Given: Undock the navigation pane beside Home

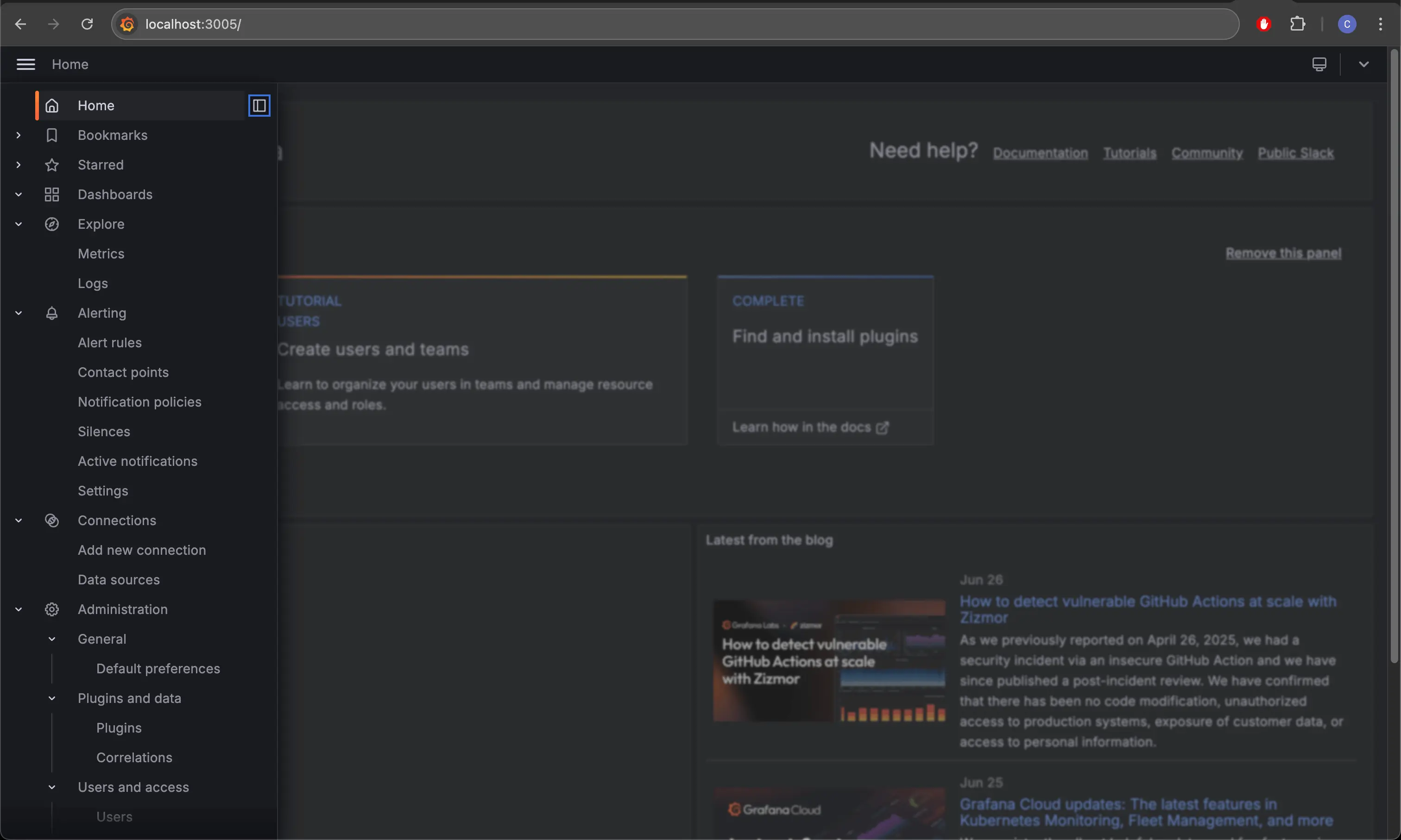Looking at the screenshot, I should click(259, 105).
